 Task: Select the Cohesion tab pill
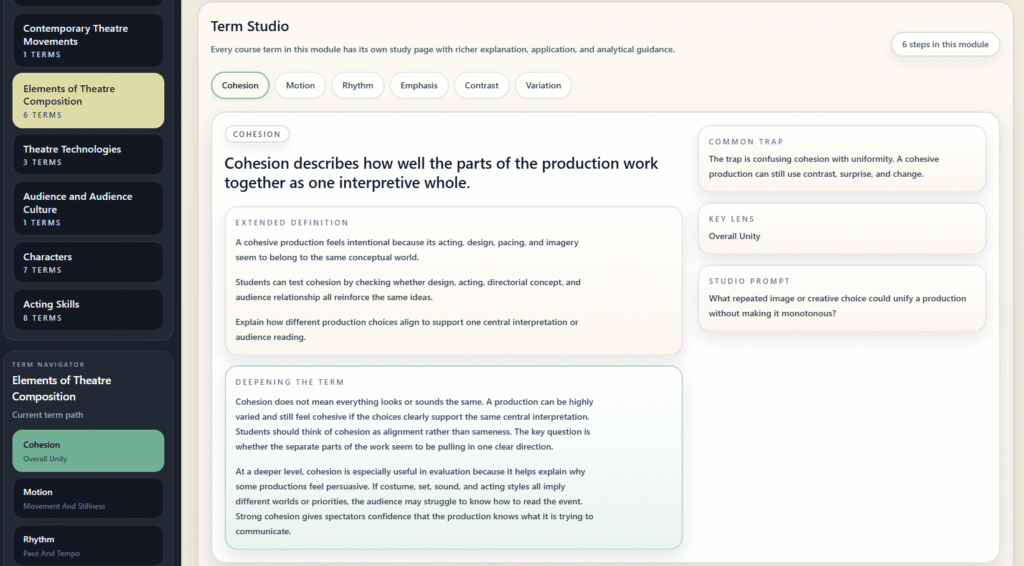(x=240, y=86)
